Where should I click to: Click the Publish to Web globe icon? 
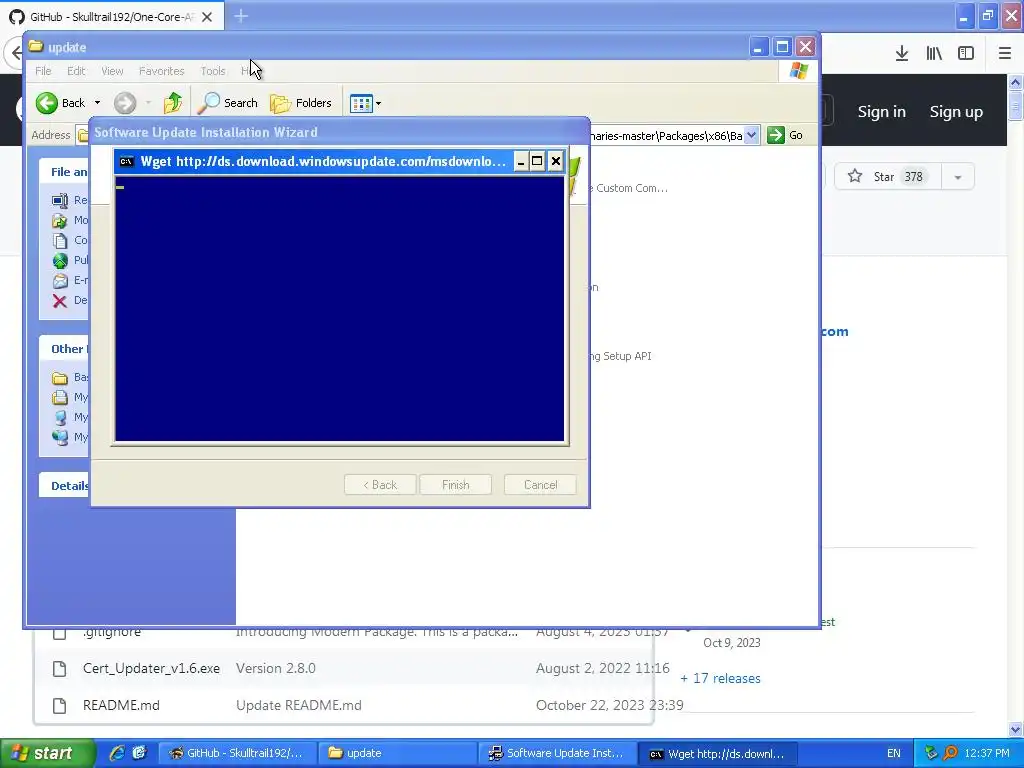60,261
